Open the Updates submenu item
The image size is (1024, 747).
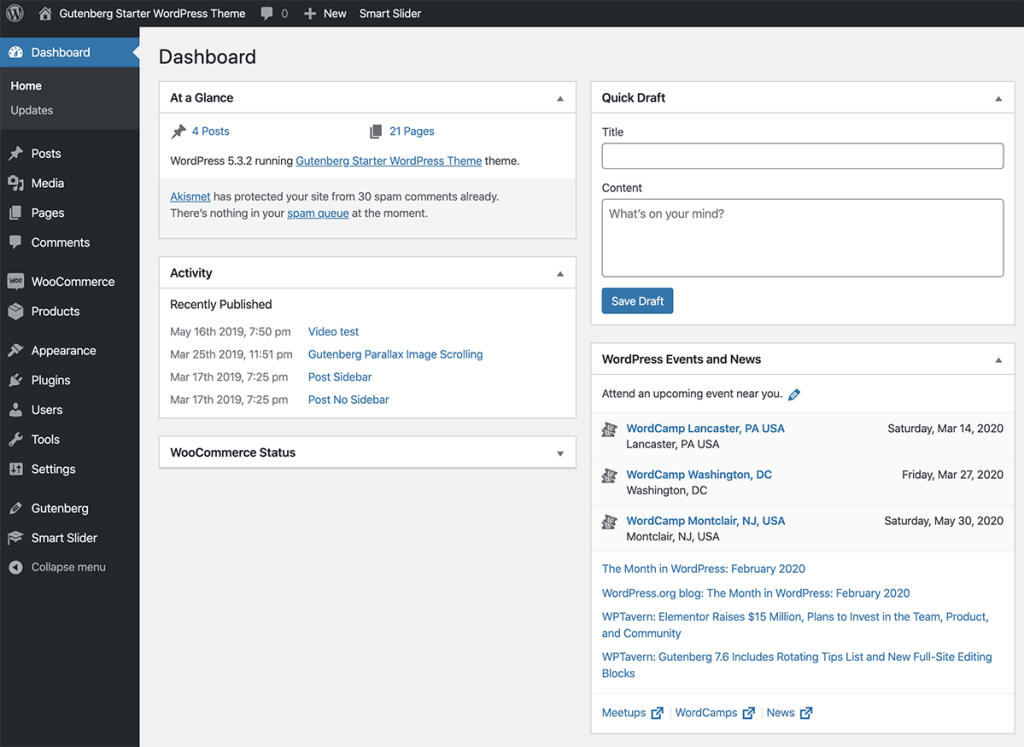click(x=31, y=110)
